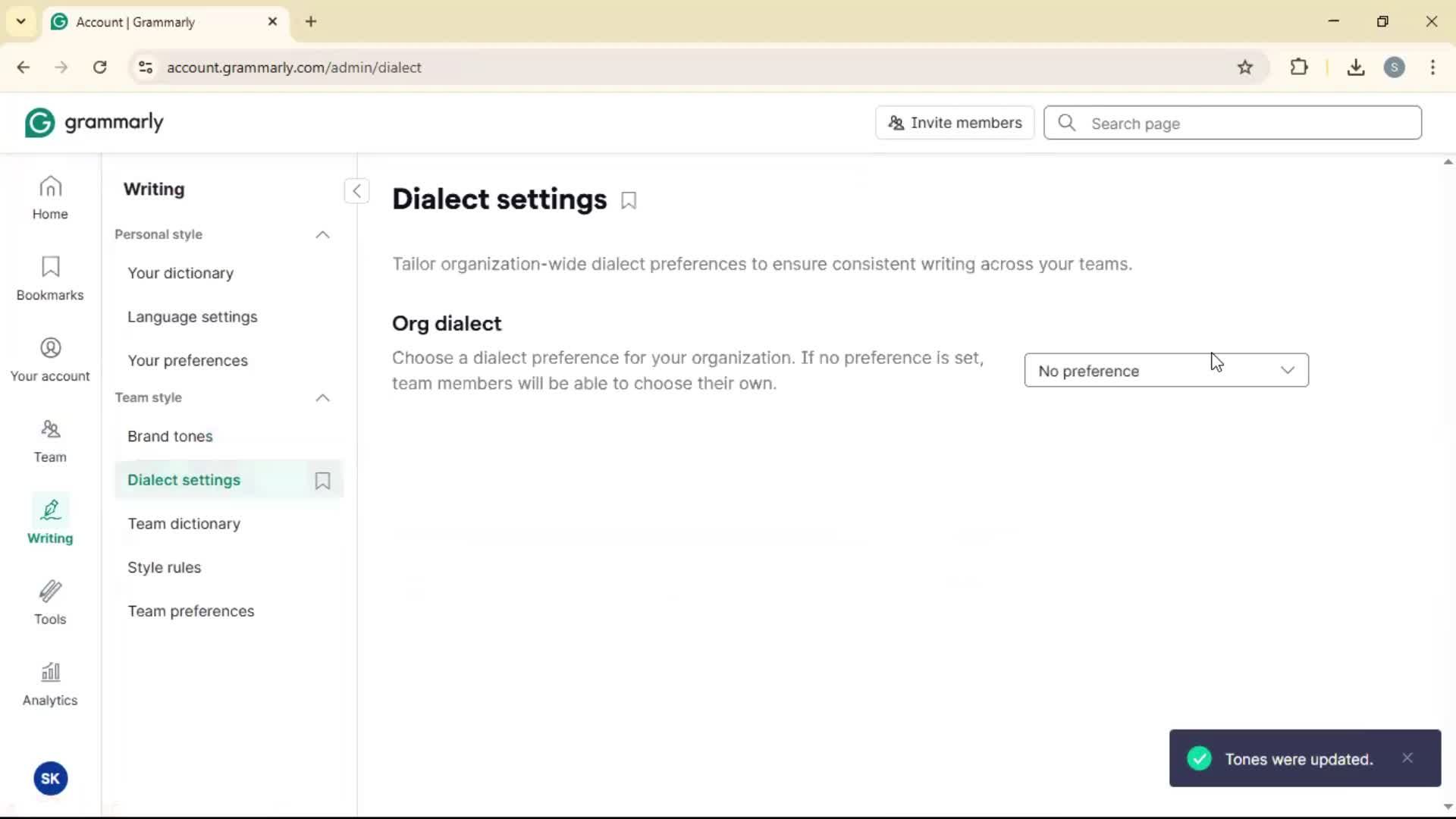The width and height of the screenshot is (1456, 819).
Task: Go to Bookmarks in left rail
Action: (x=50, y=278)
